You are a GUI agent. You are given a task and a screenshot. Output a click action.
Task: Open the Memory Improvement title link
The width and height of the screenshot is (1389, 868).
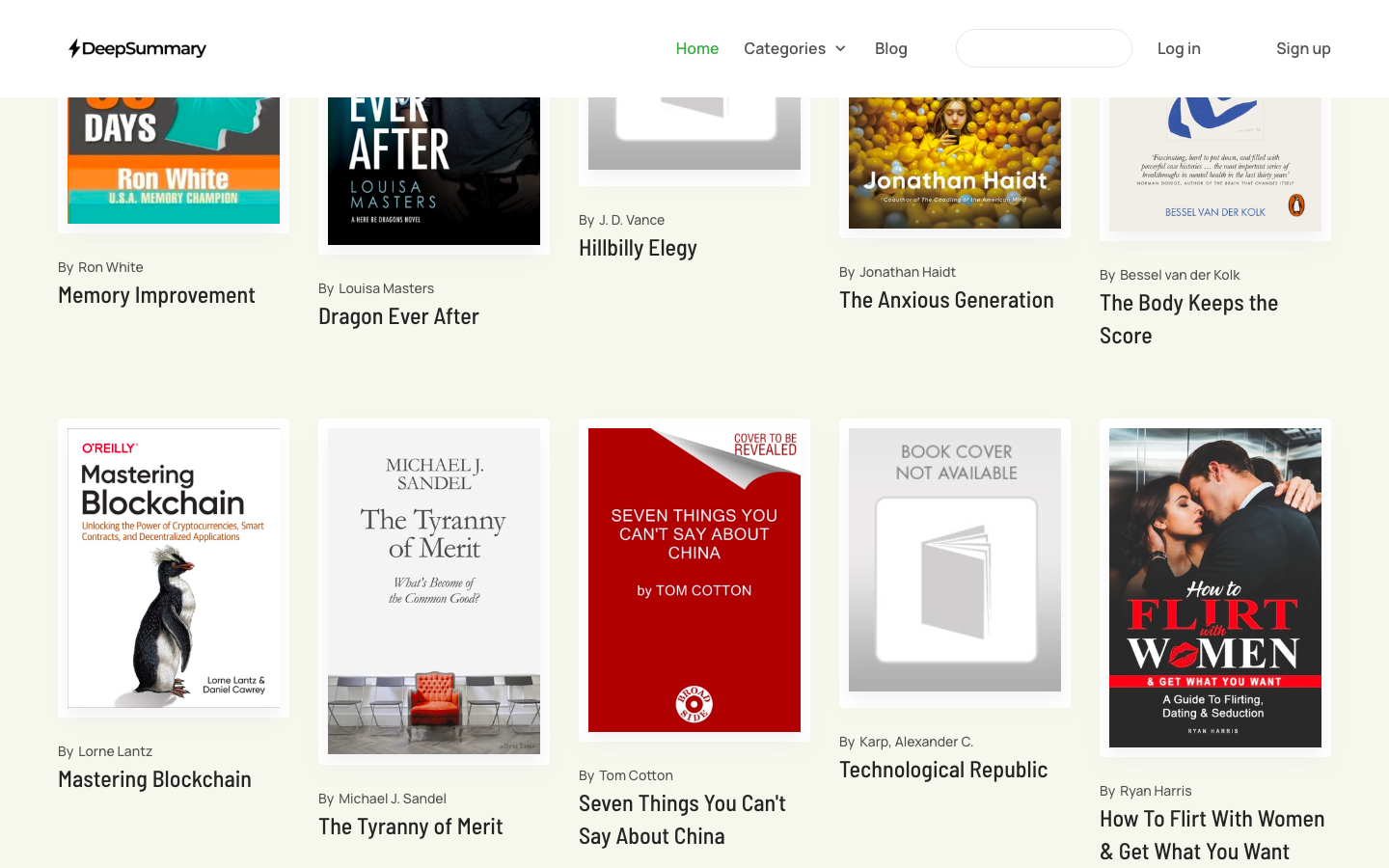156,295
